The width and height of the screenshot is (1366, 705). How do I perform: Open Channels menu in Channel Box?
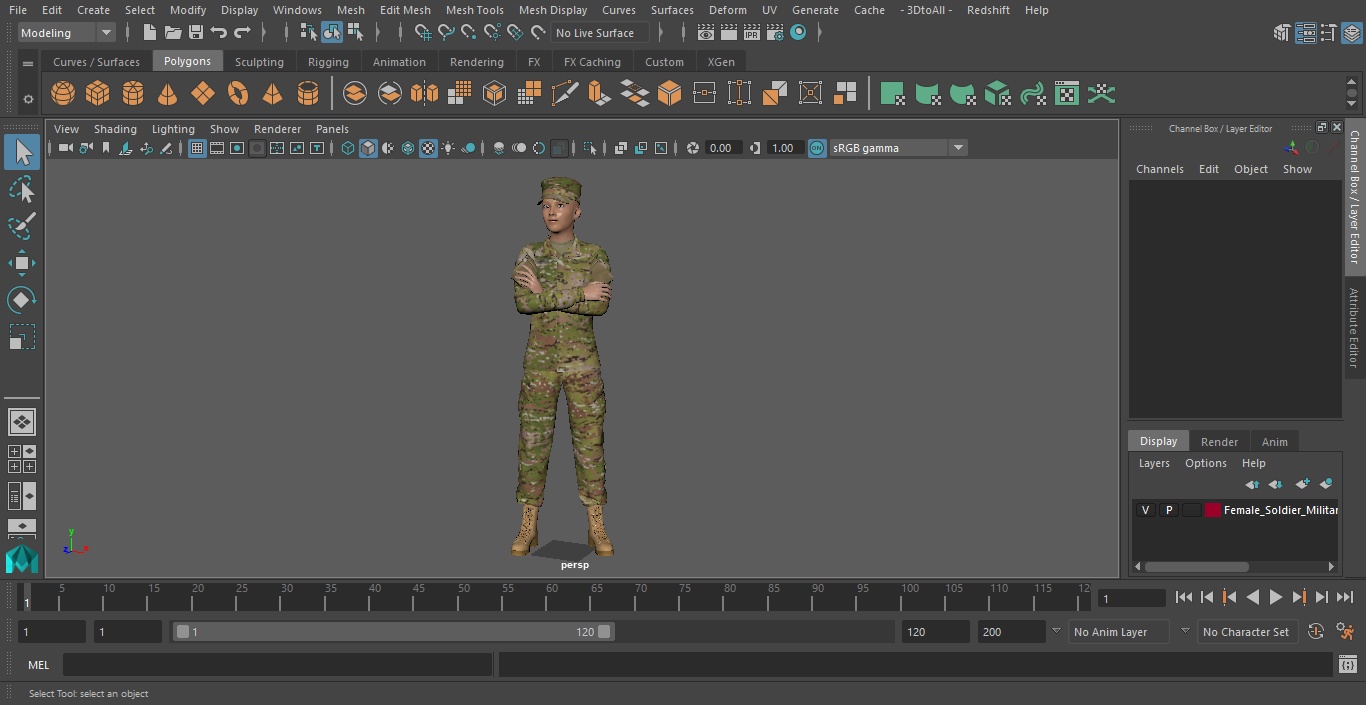tap(1159, 169)
